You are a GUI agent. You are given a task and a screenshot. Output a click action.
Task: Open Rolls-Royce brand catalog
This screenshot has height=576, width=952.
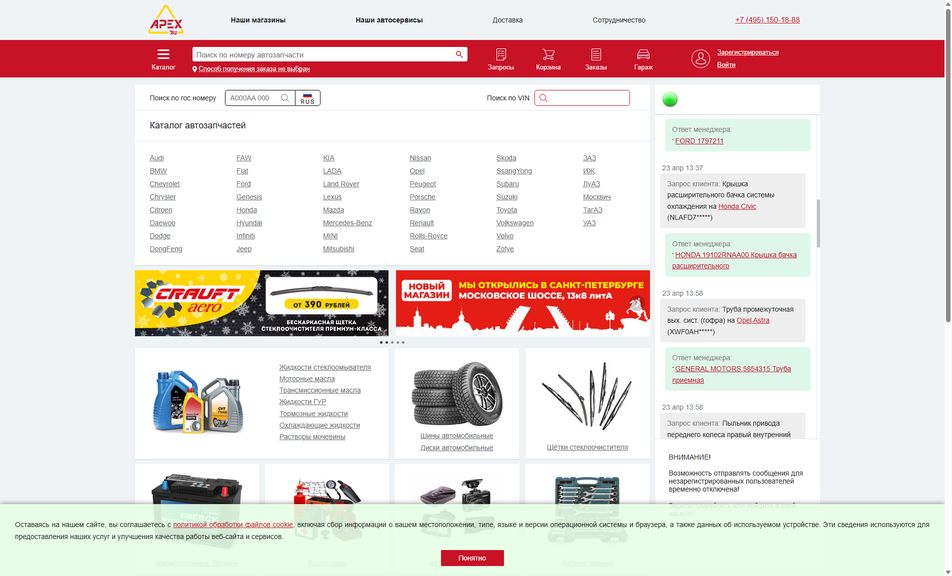pyautogui.click(x=428, y=236)
